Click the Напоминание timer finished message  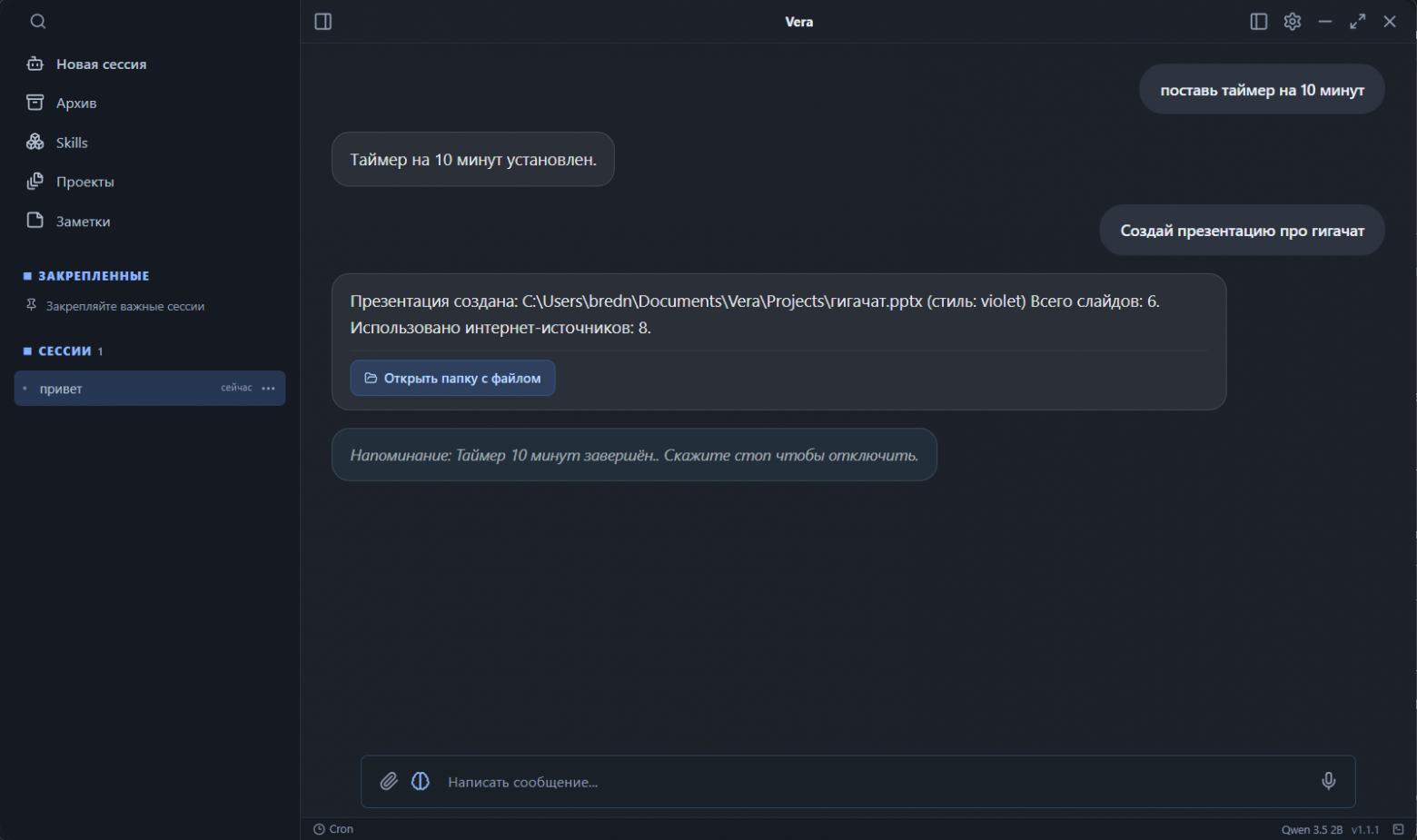[x=634, y=455]
